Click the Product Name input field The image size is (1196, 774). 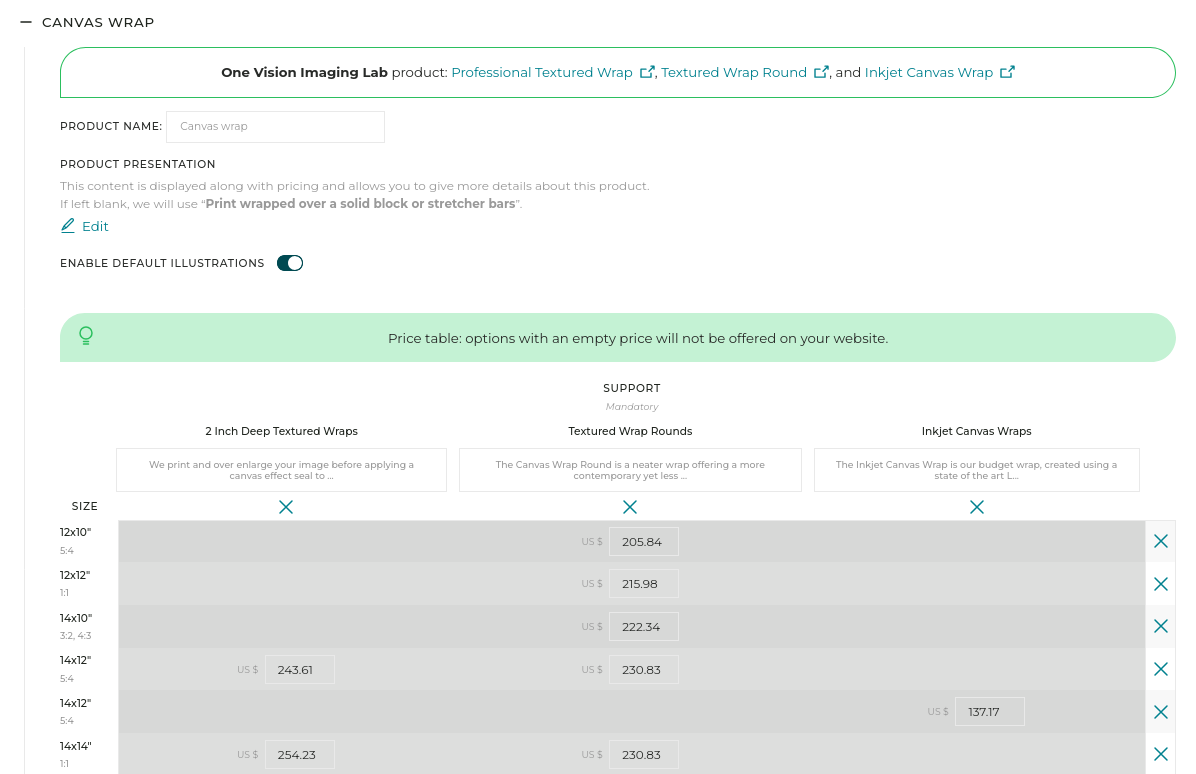275,127
